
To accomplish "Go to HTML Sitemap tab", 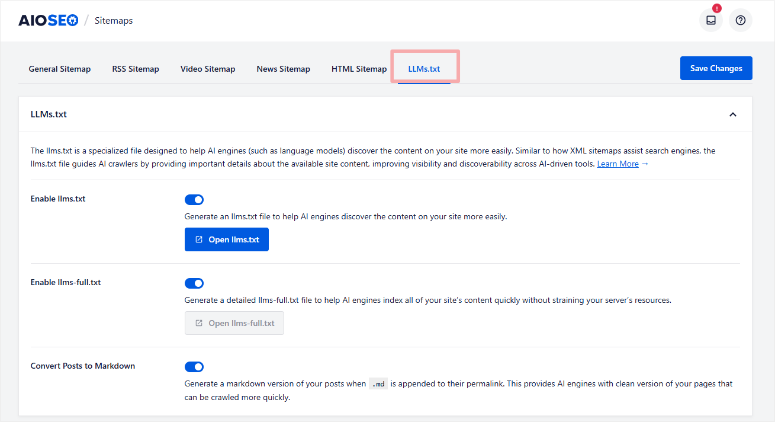I will click(x=359, y=69).
